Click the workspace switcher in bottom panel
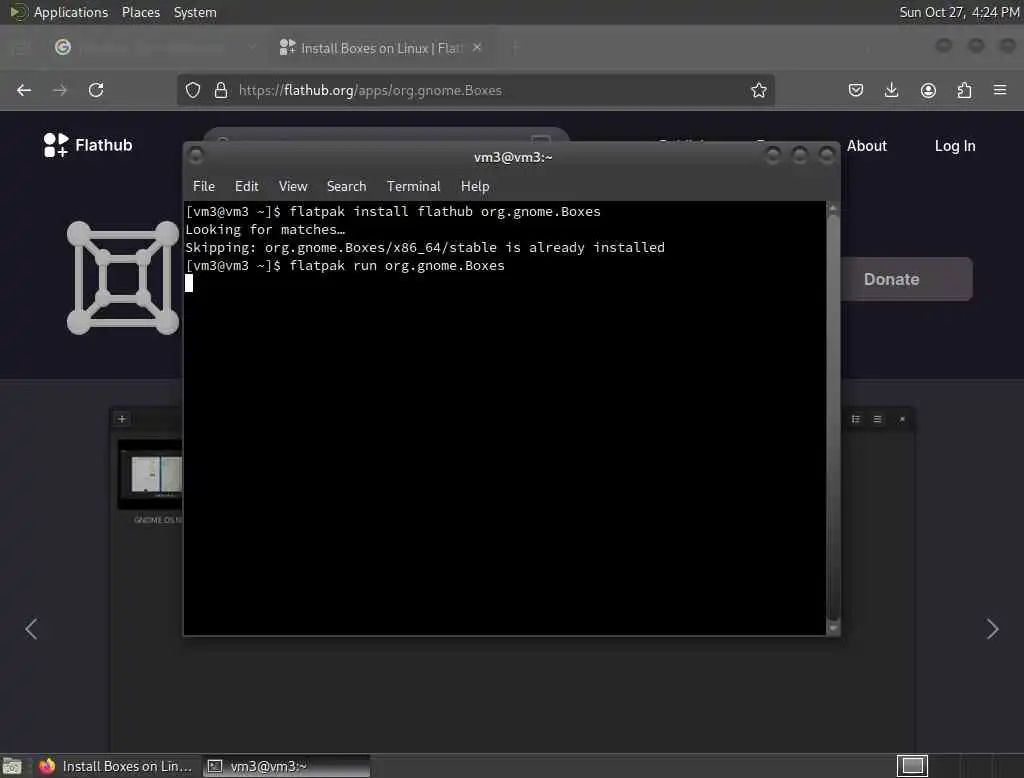This screenshot has width=1024, height=778. tap(912, 765)
